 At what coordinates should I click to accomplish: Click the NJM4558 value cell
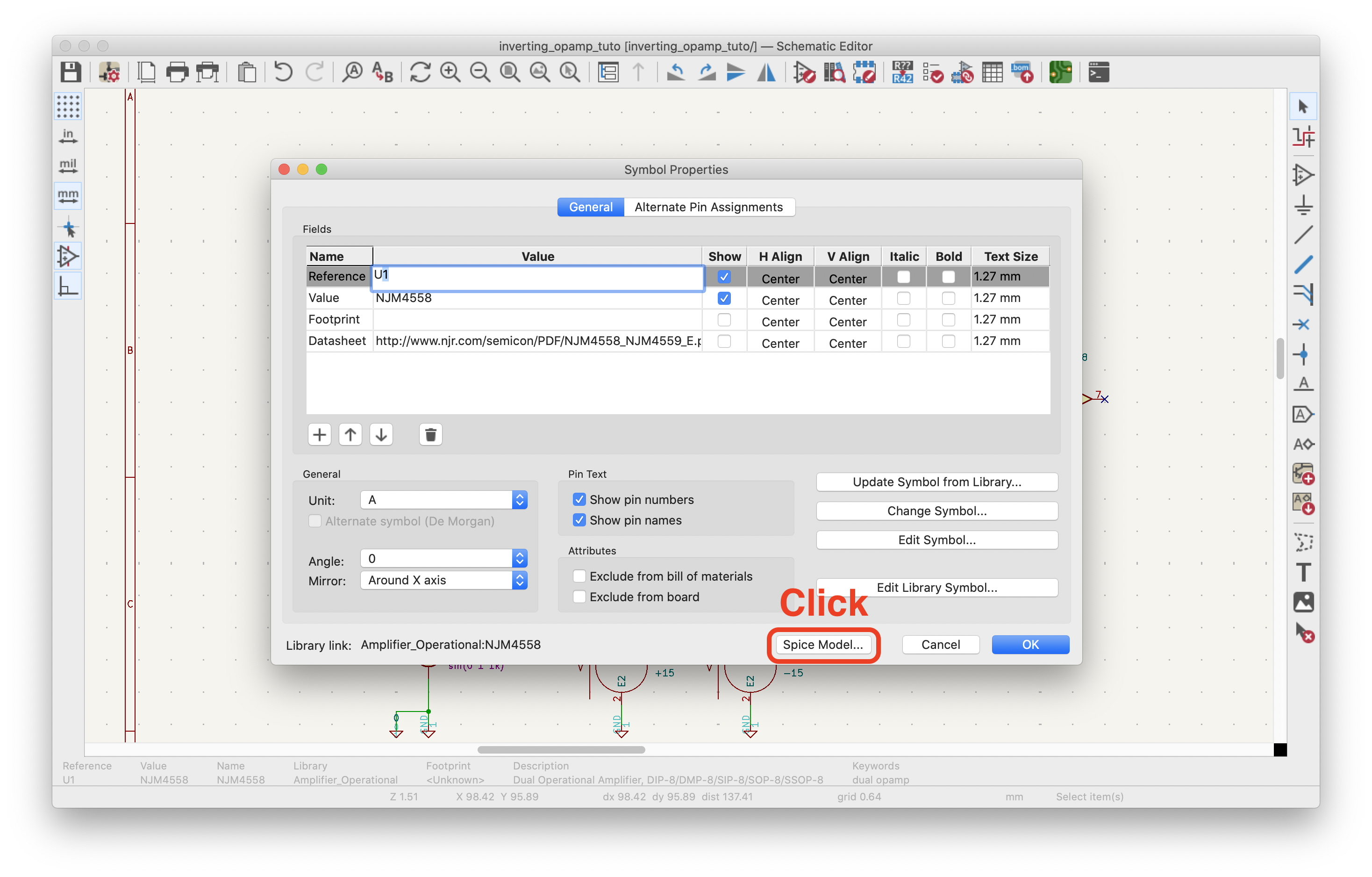(537, 298)
